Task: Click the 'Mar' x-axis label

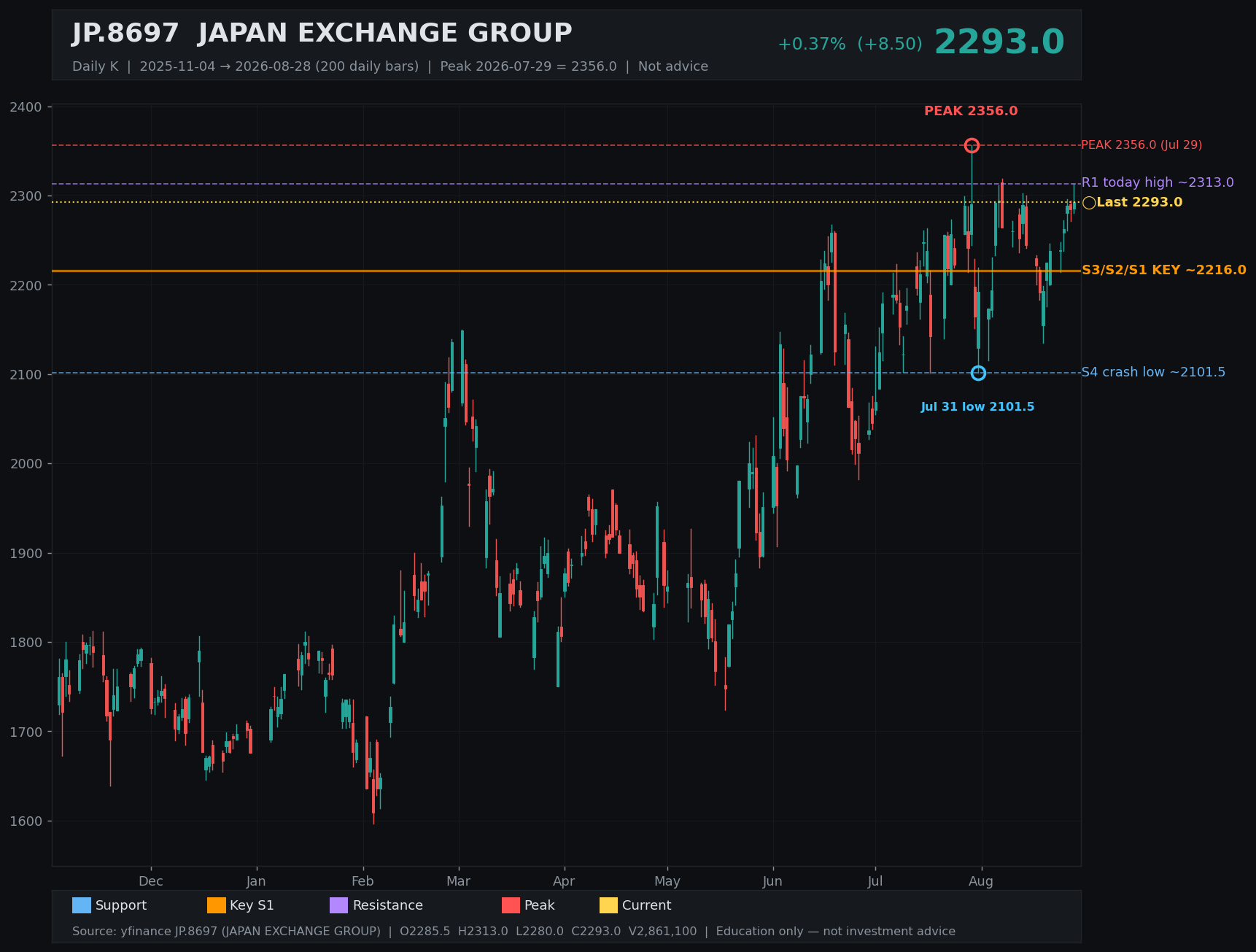Action: [458, 881]
